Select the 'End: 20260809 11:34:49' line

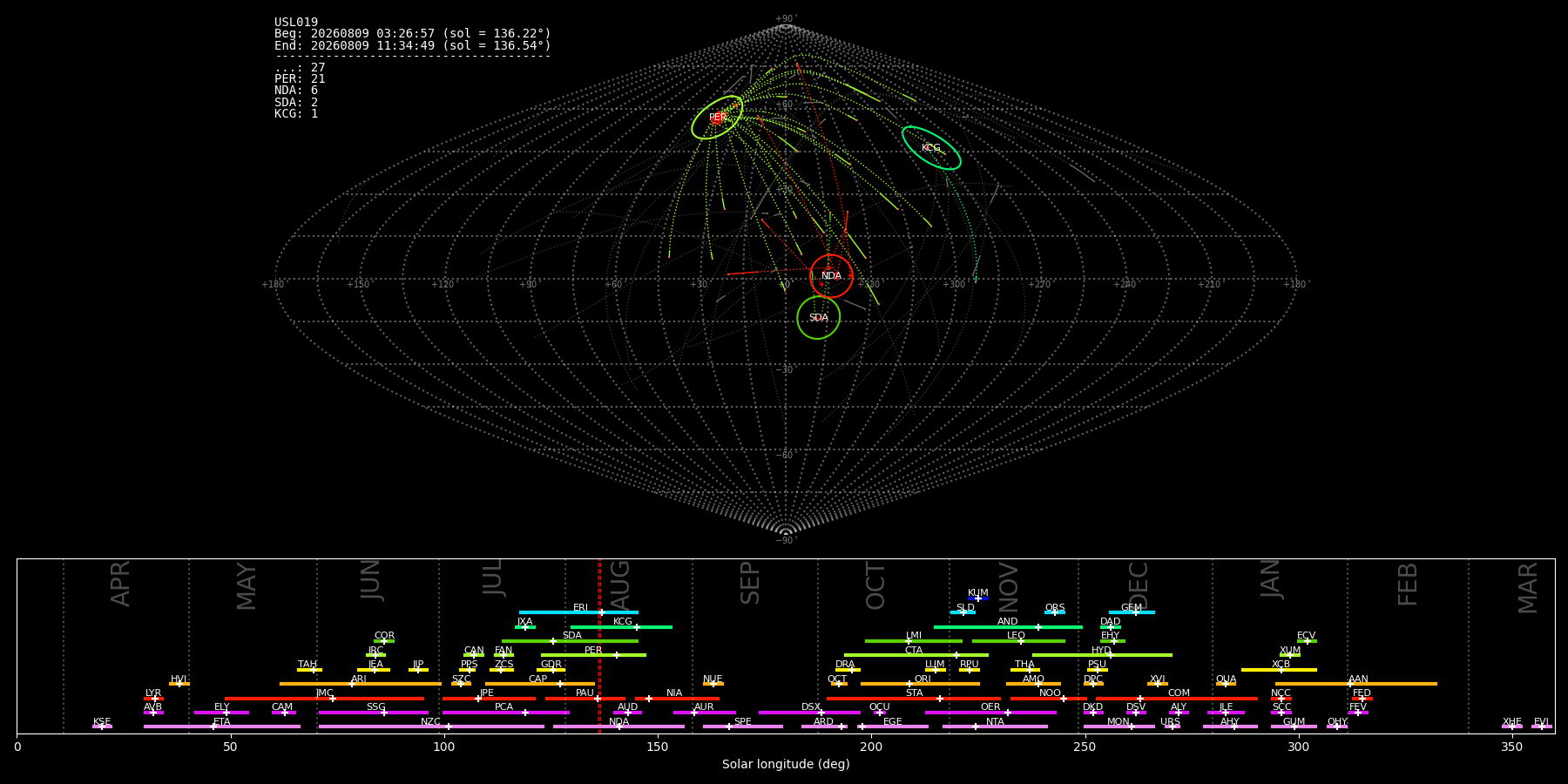coord(413,45)
